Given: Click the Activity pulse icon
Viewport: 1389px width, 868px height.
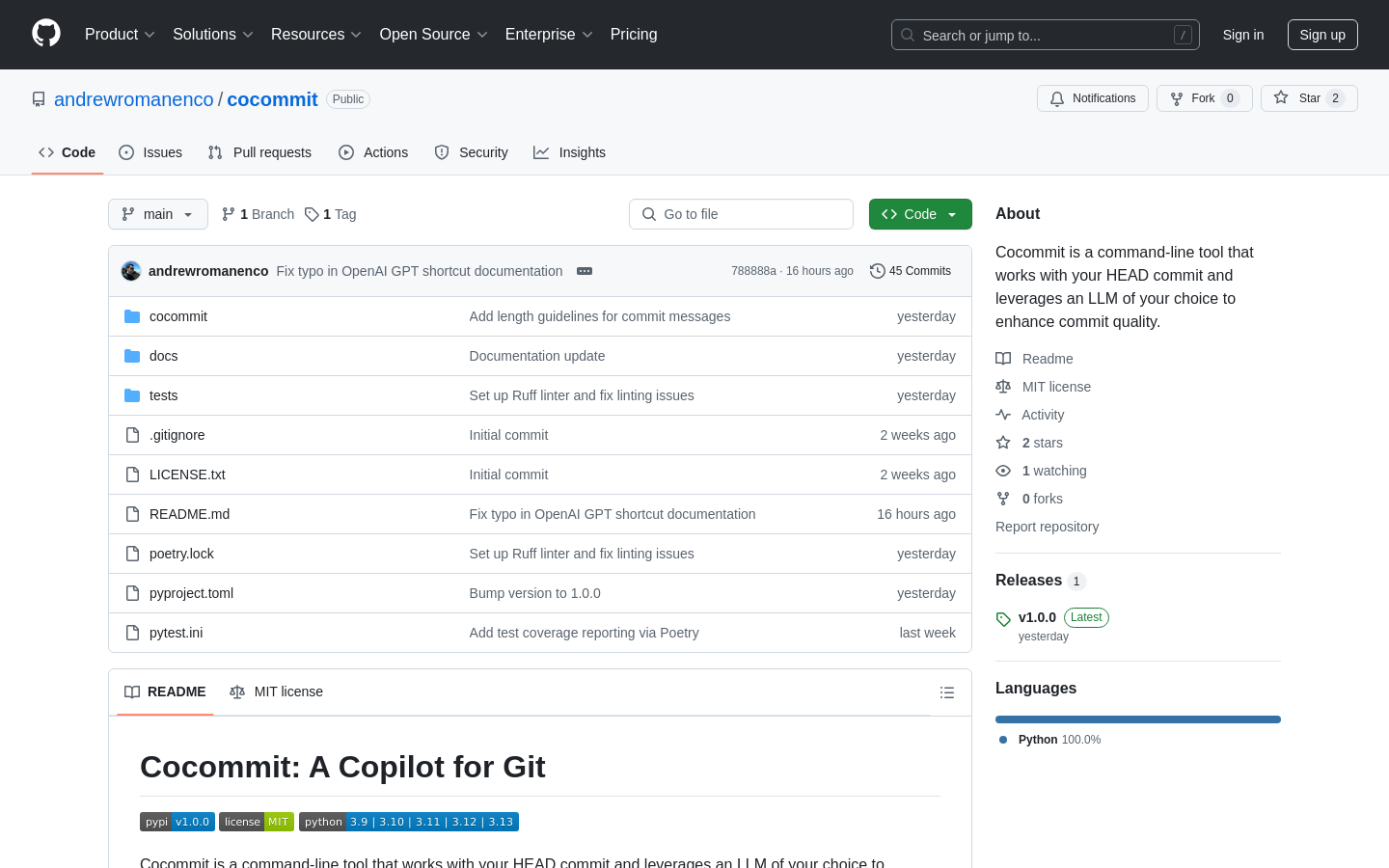Looking at the screenshot, I should tap(1003, 415).
